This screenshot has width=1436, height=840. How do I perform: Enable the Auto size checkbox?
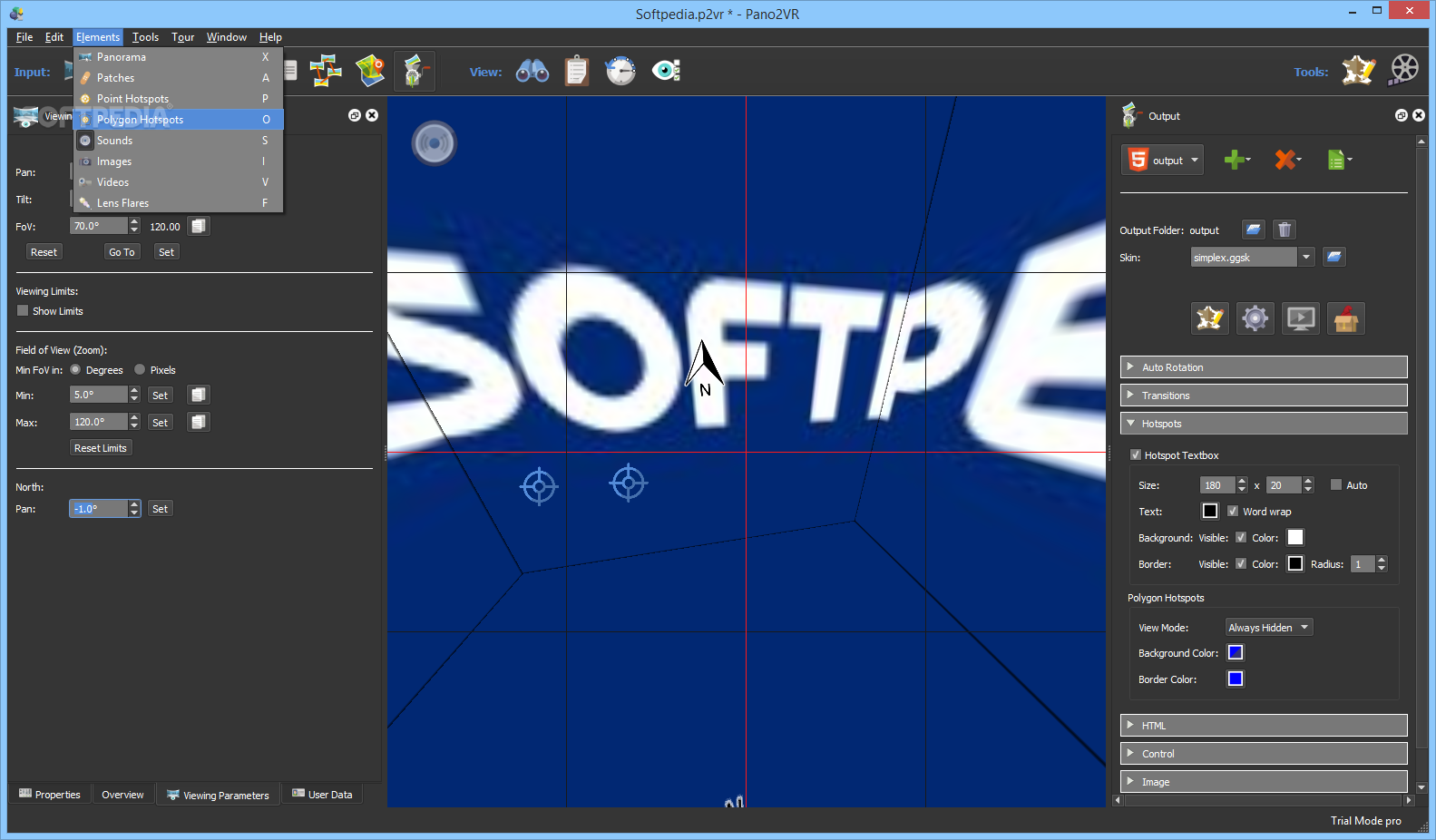(1336, 484)
